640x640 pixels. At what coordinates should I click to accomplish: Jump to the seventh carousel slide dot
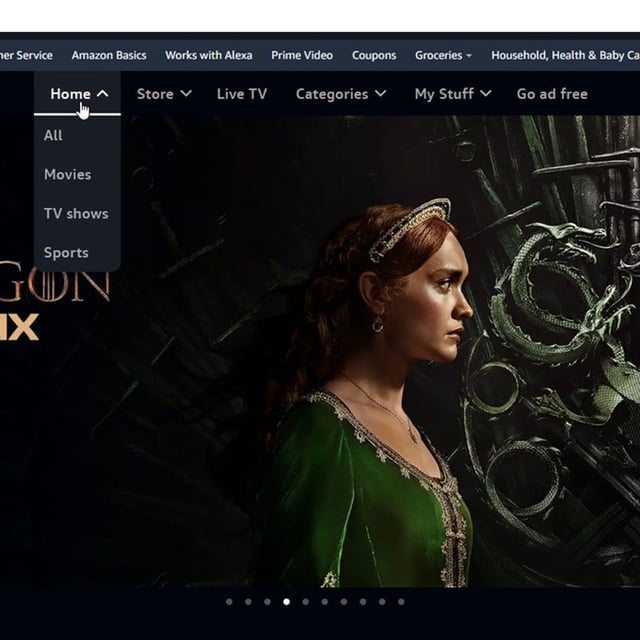coord(344,602)
